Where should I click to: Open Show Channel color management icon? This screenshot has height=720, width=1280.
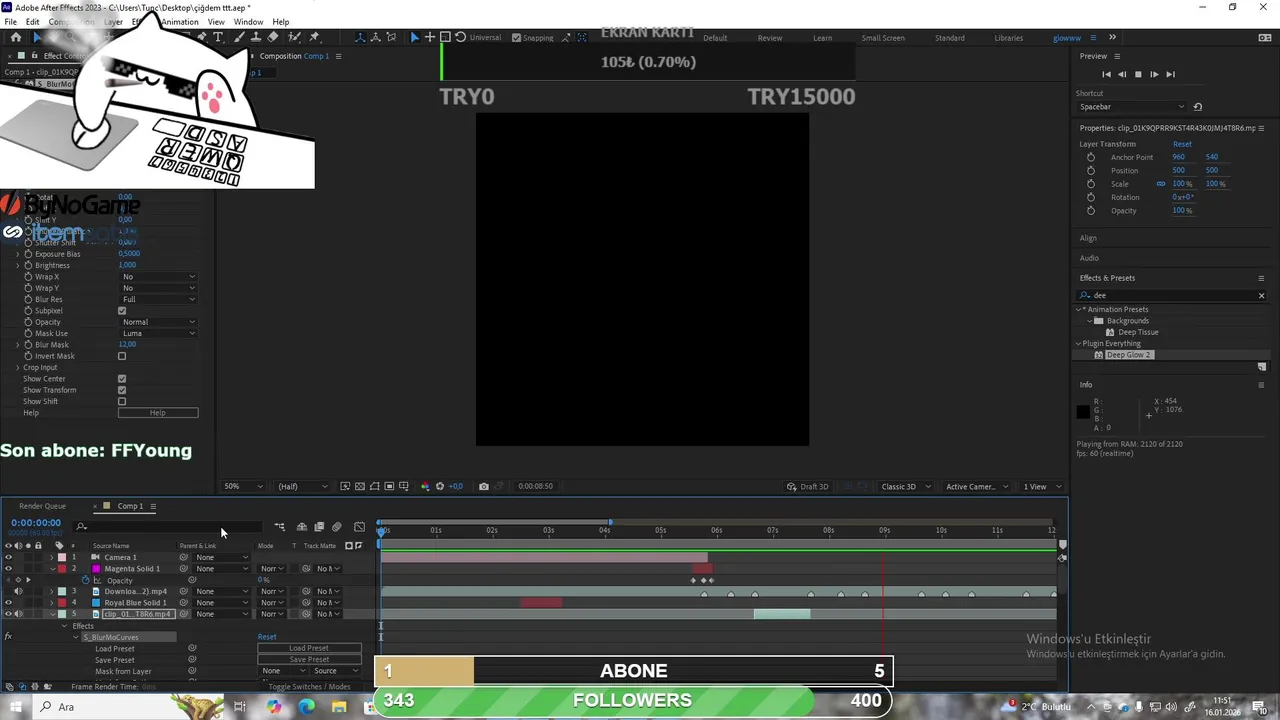point(425,487)
